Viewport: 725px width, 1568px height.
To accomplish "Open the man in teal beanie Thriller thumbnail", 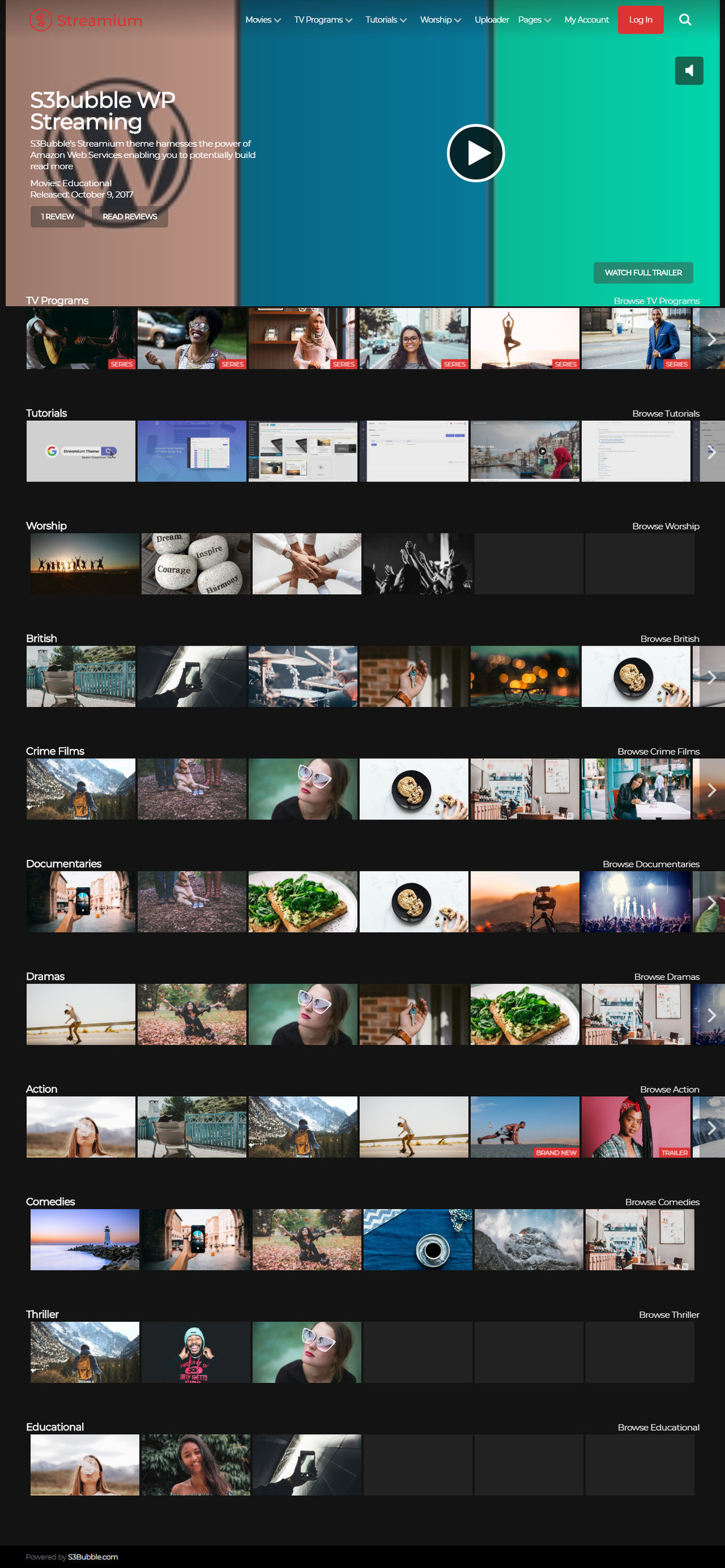I will click(195, 1353).
